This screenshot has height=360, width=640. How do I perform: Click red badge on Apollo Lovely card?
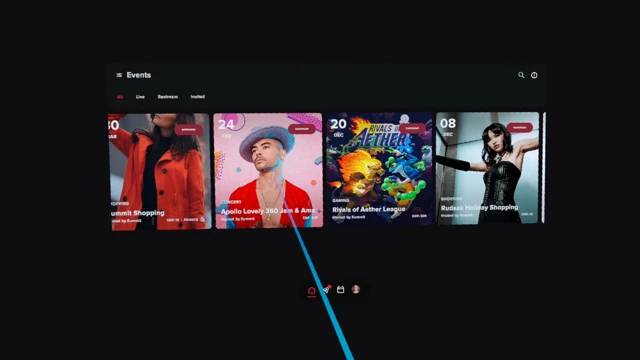[302, 129]
